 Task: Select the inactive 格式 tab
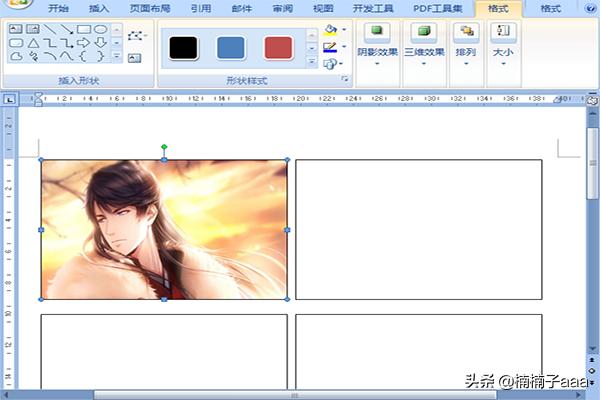click(550, 8)
